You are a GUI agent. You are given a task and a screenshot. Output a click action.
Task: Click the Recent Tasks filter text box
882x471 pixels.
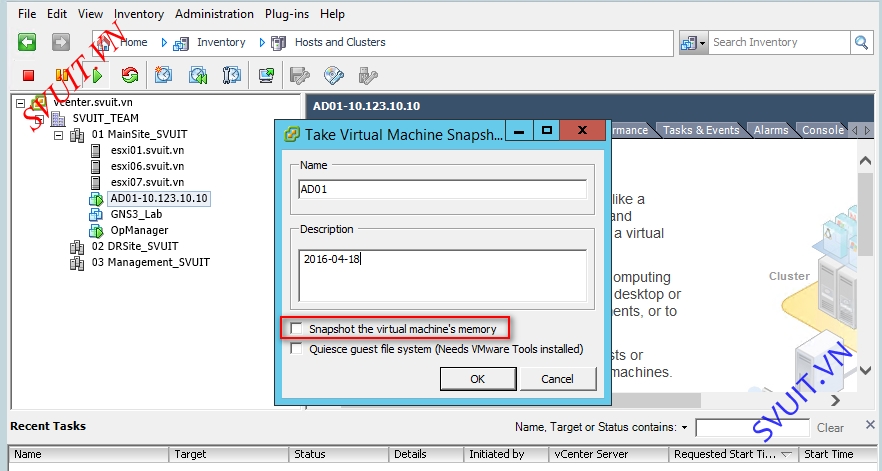pyautogui.click(x=752, y=428)
